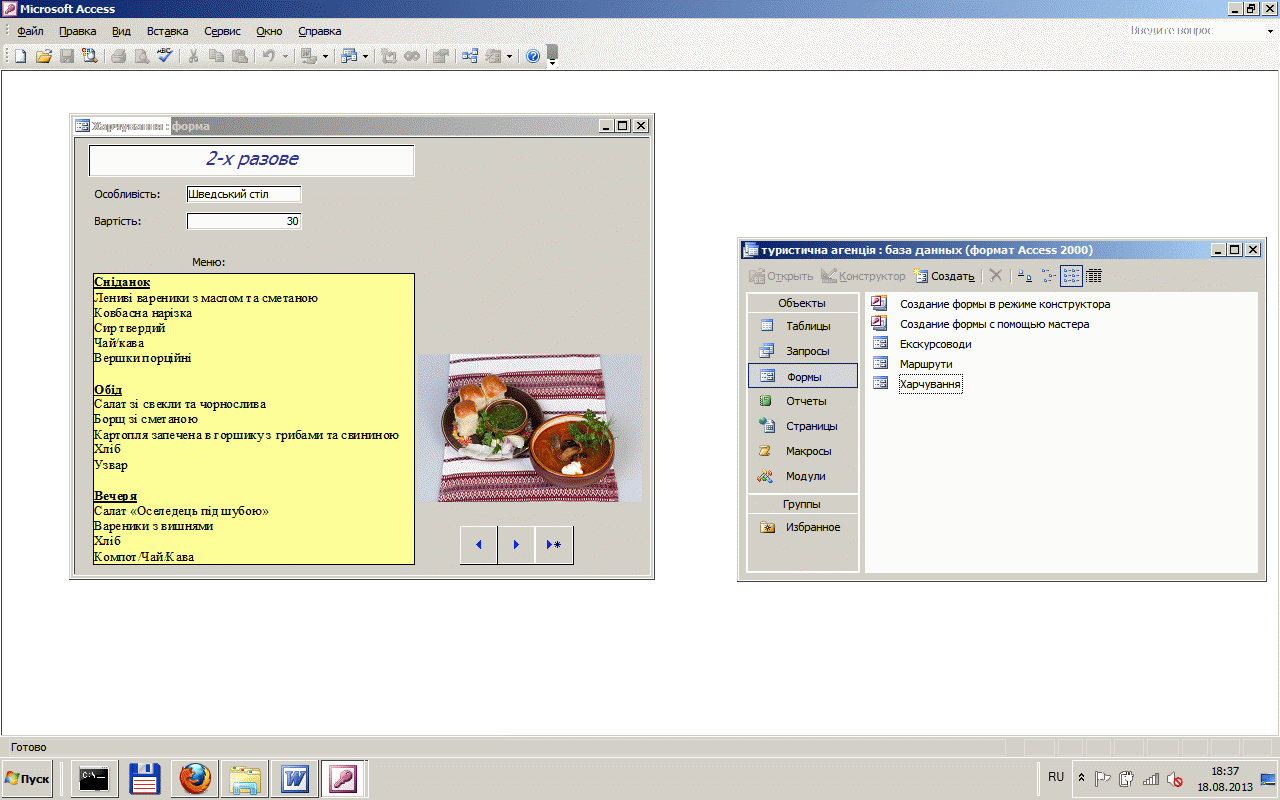
Task: Switch to List view in database window
Action: coord(1071,276)
